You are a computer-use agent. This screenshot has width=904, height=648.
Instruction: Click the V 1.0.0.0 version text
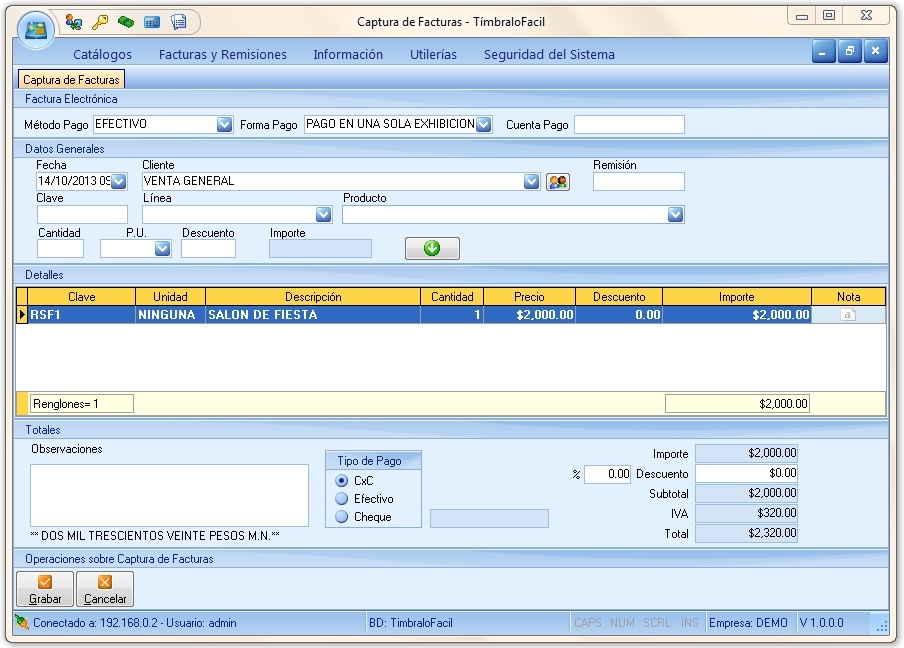coord(821,623)
